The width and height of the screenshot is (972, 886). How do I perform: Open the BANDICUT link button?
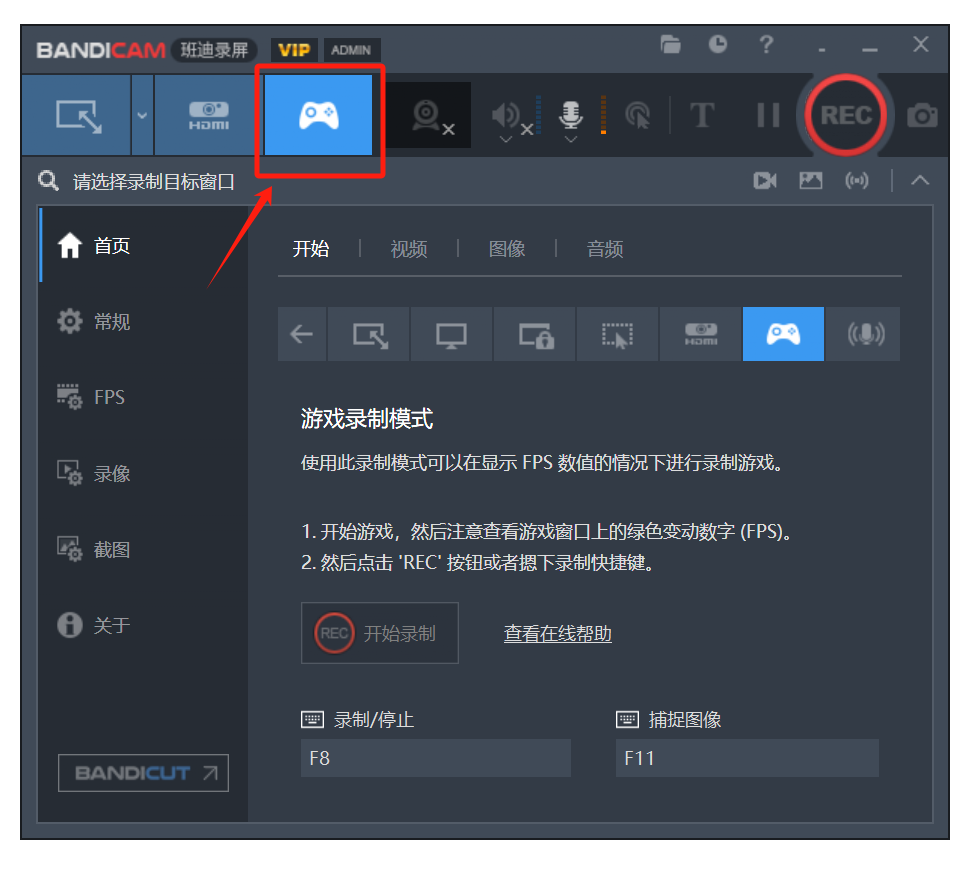tap(143, 773)
